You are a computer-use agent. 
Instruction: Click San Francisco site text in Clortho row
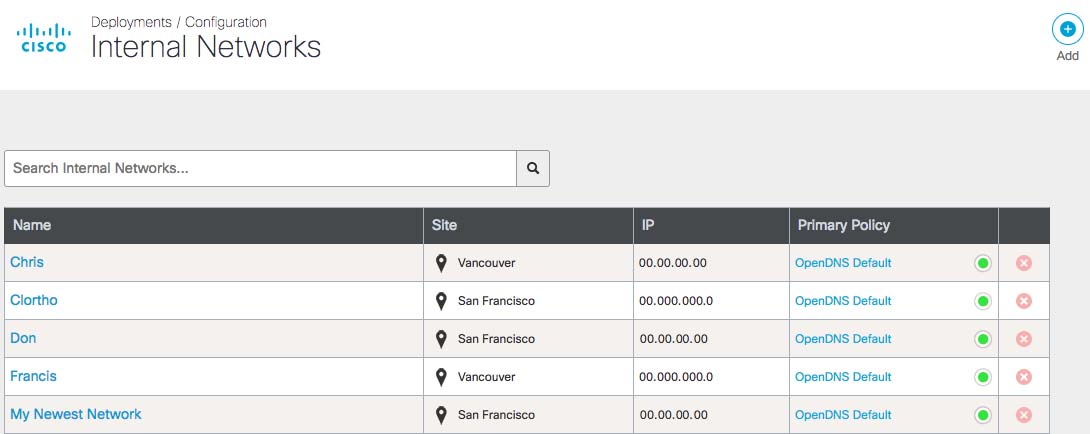coord(496,301)
